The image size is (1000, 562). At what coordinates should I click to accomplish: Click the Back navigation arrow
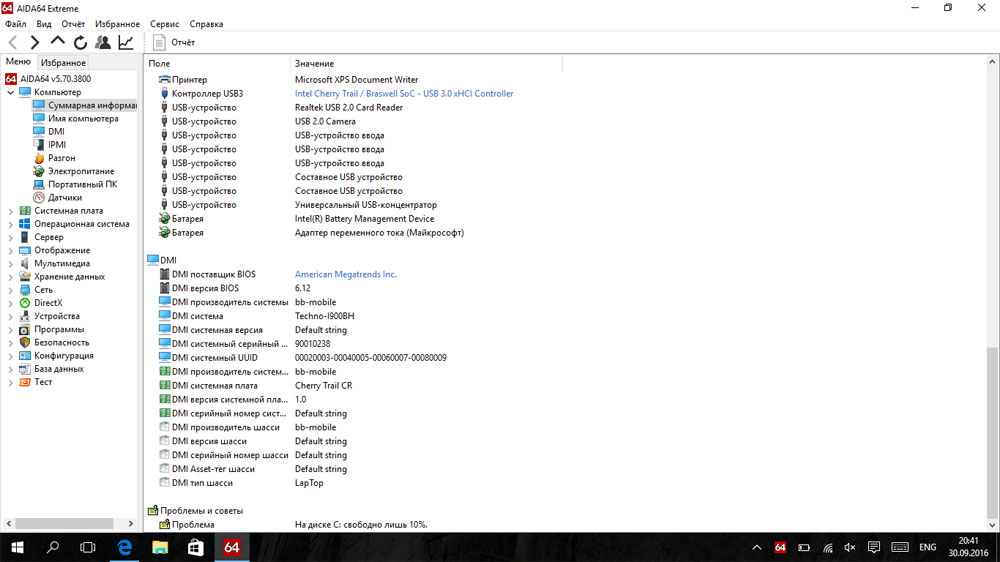pos(13,43)
